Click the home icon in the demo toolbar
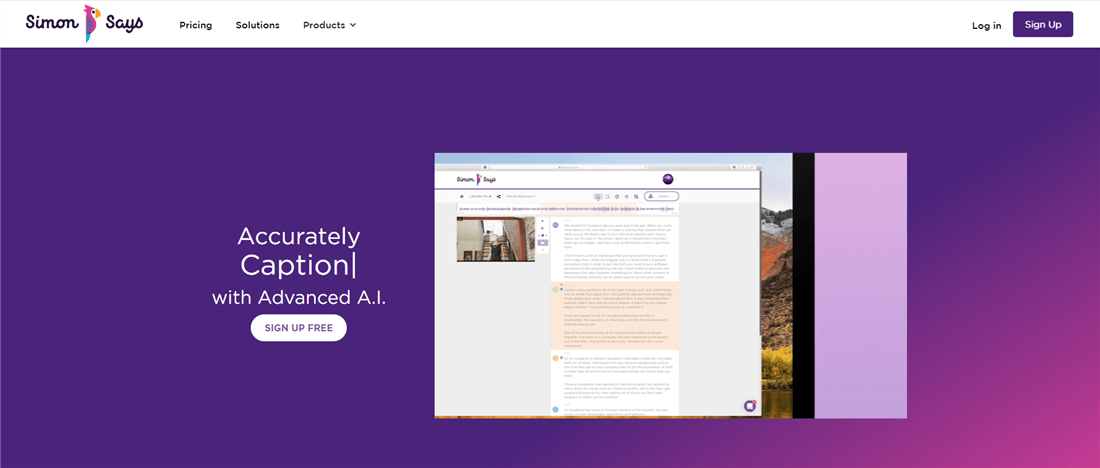The height and width of the screenshot is (468, 1100). click(x=461, y=196)
